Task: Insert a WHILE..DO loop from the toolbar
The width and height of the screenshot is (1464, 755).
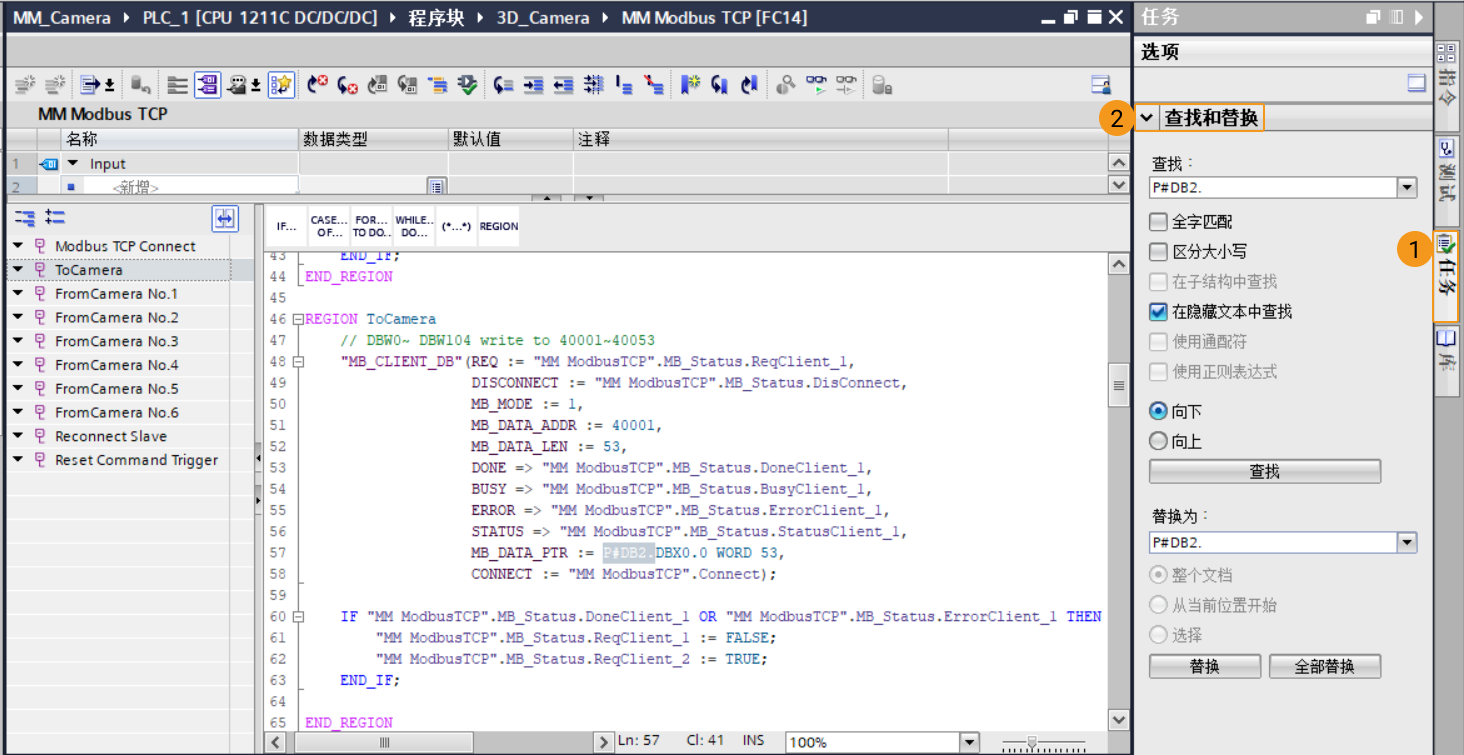Action: coord(413,225)
